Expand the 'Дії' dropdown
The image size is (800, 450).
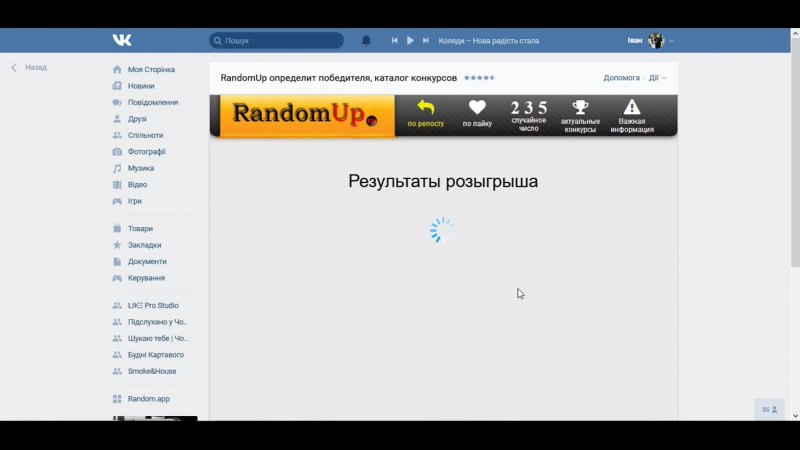[656, 78]
